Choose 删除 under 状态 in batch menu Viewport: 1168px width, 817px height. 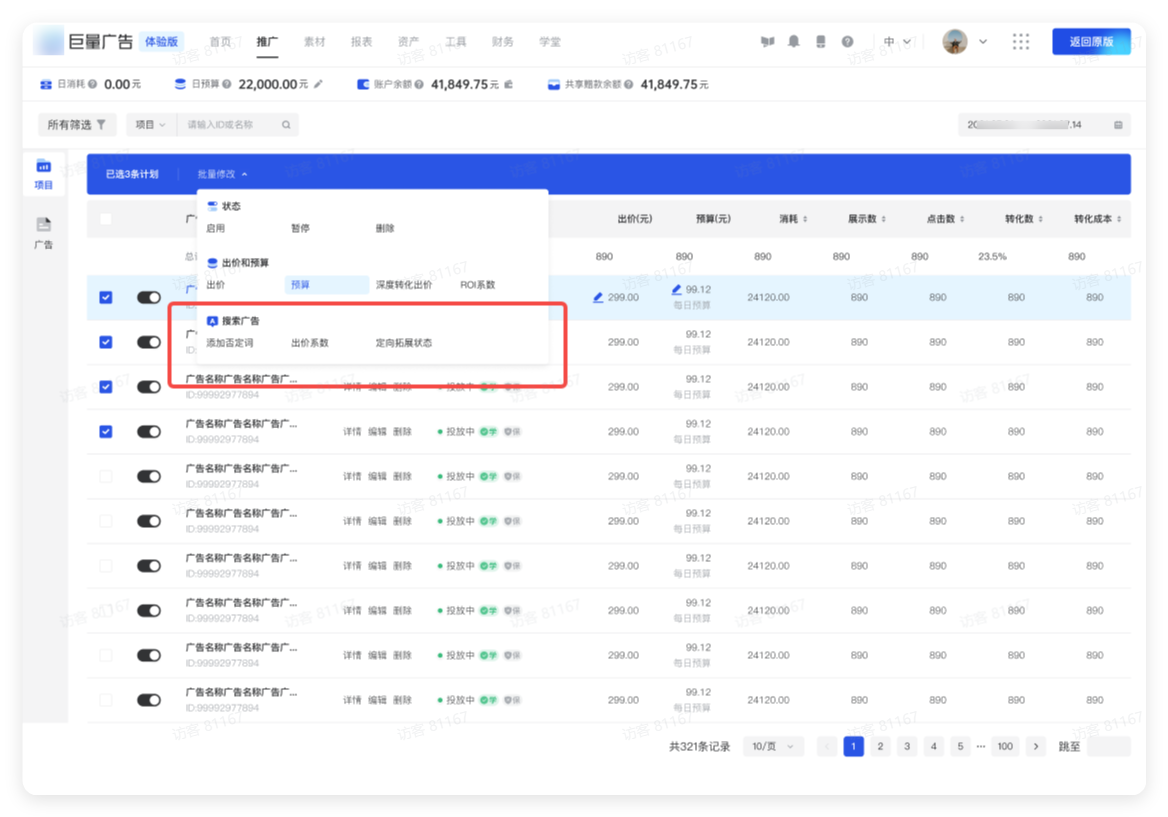pyautogui.click(x=385, y=229)
